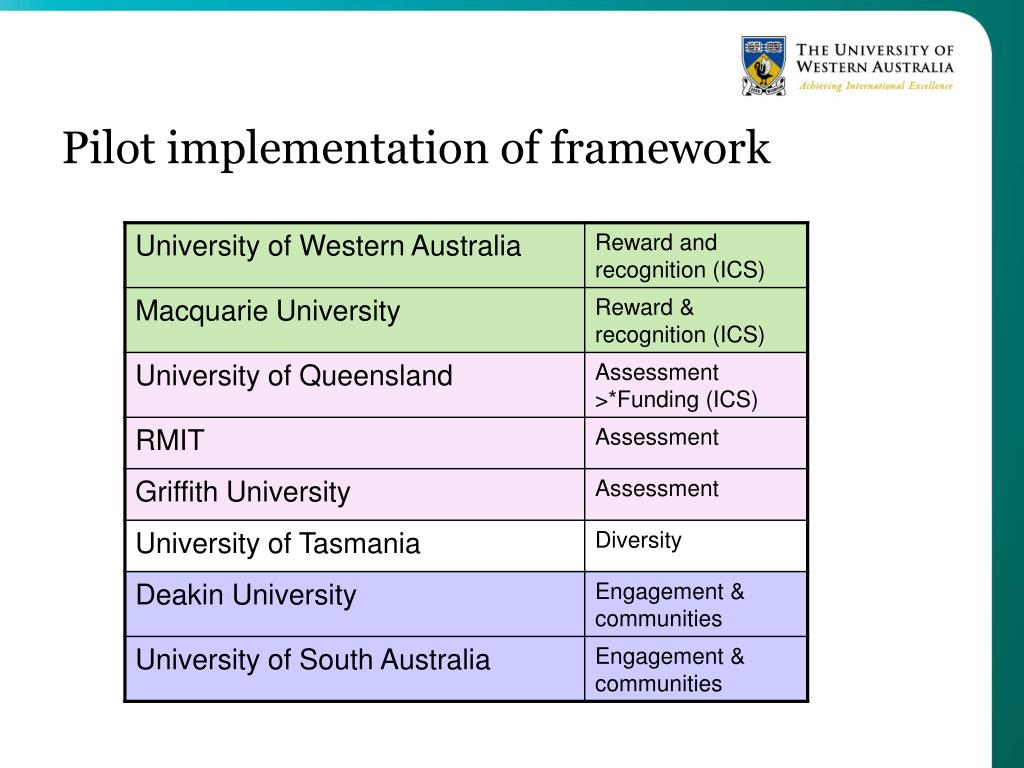Select the 'University of Tasmania' cell
The image size is (1024, 768).
pos(355,546)
